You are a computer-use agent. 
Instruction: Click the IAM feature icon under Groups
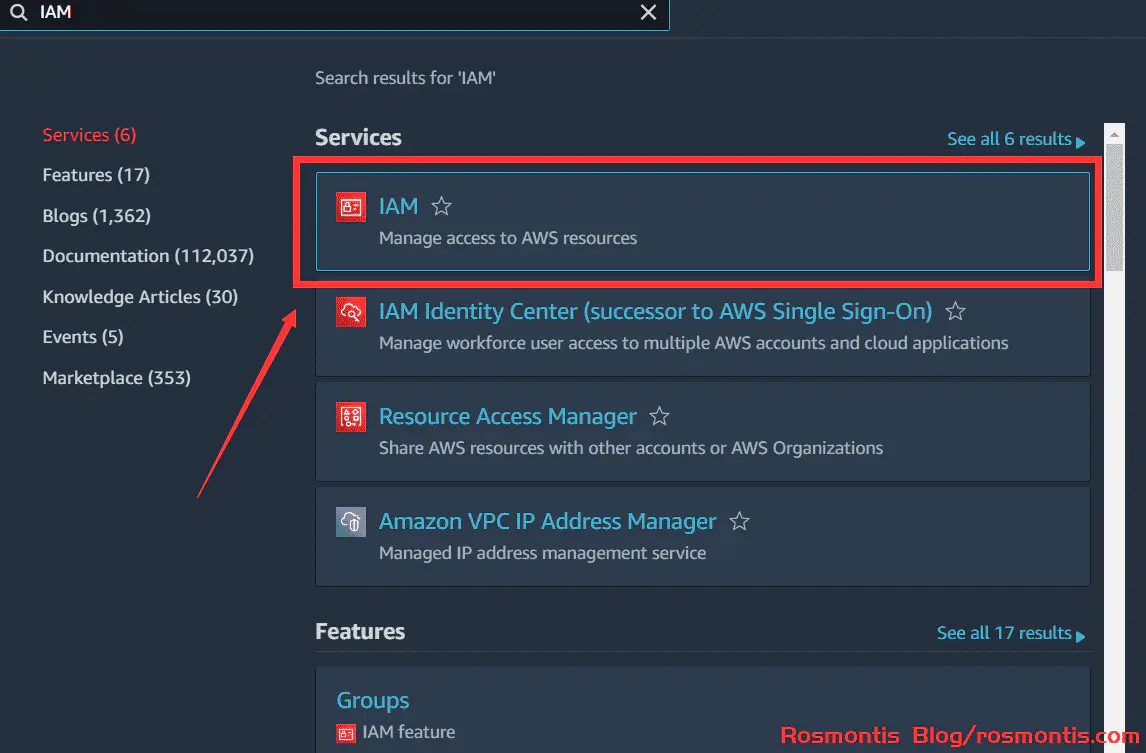point(346,733)
